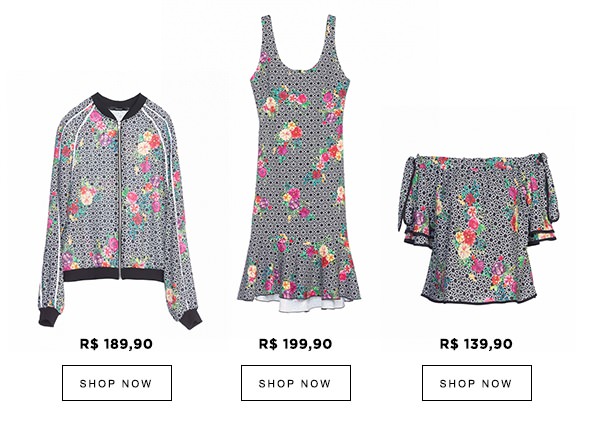Click the white lining under the dress hem
The image size is (600, 429).
point(302,304)
